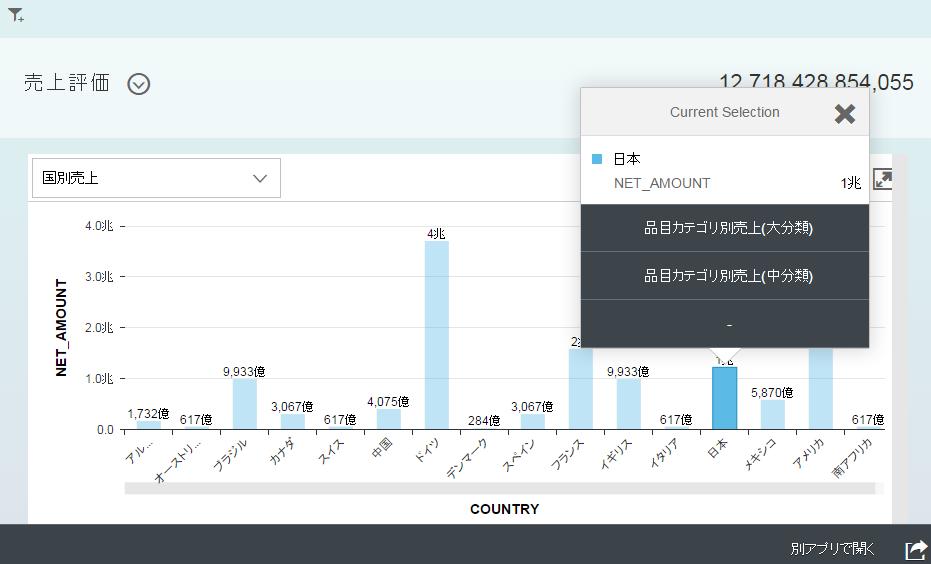The height and width of the screenshot is (564, 931).
Task: Click the イギリス bar labeled 9,933億
Action: pos(628,404)
